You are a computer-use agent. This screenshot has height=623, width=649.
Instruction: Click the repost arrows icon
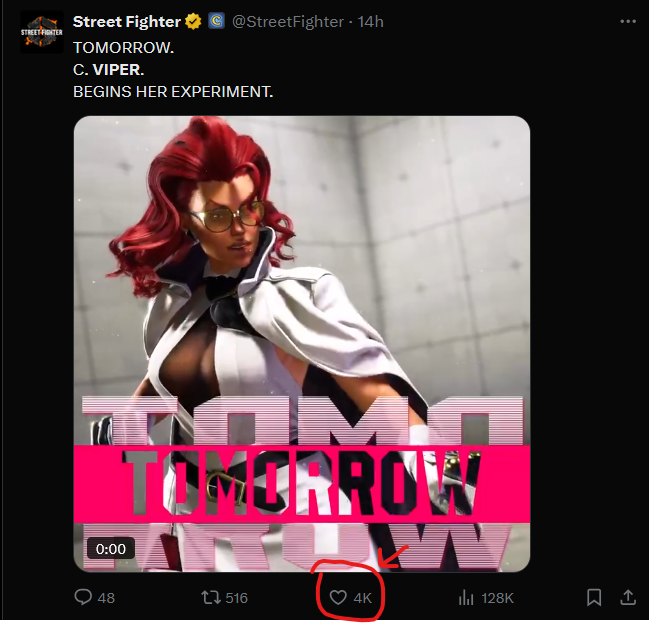tap(211, 597)
